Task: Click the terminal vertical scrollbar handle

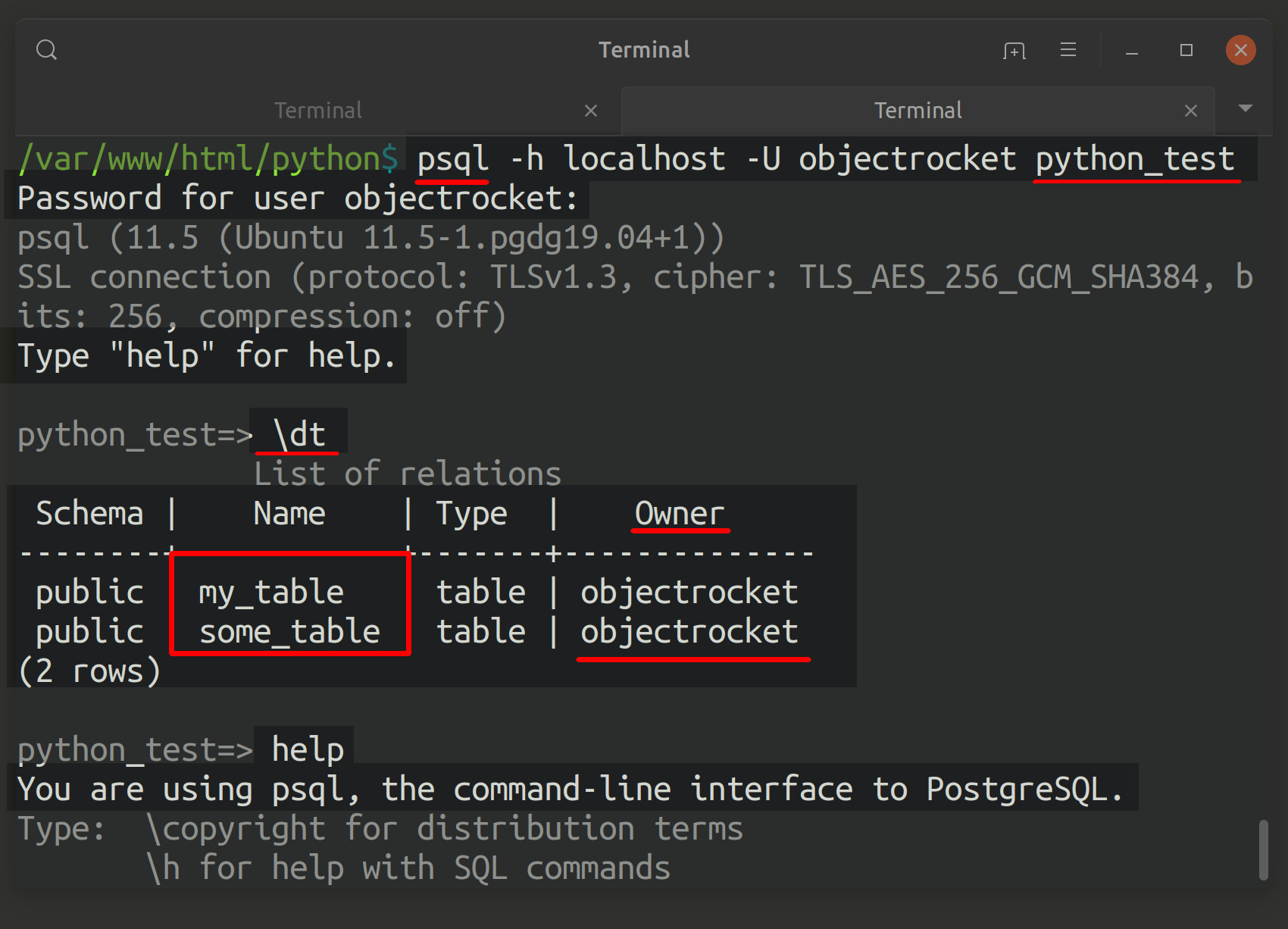Action: tap(1263, 849)
